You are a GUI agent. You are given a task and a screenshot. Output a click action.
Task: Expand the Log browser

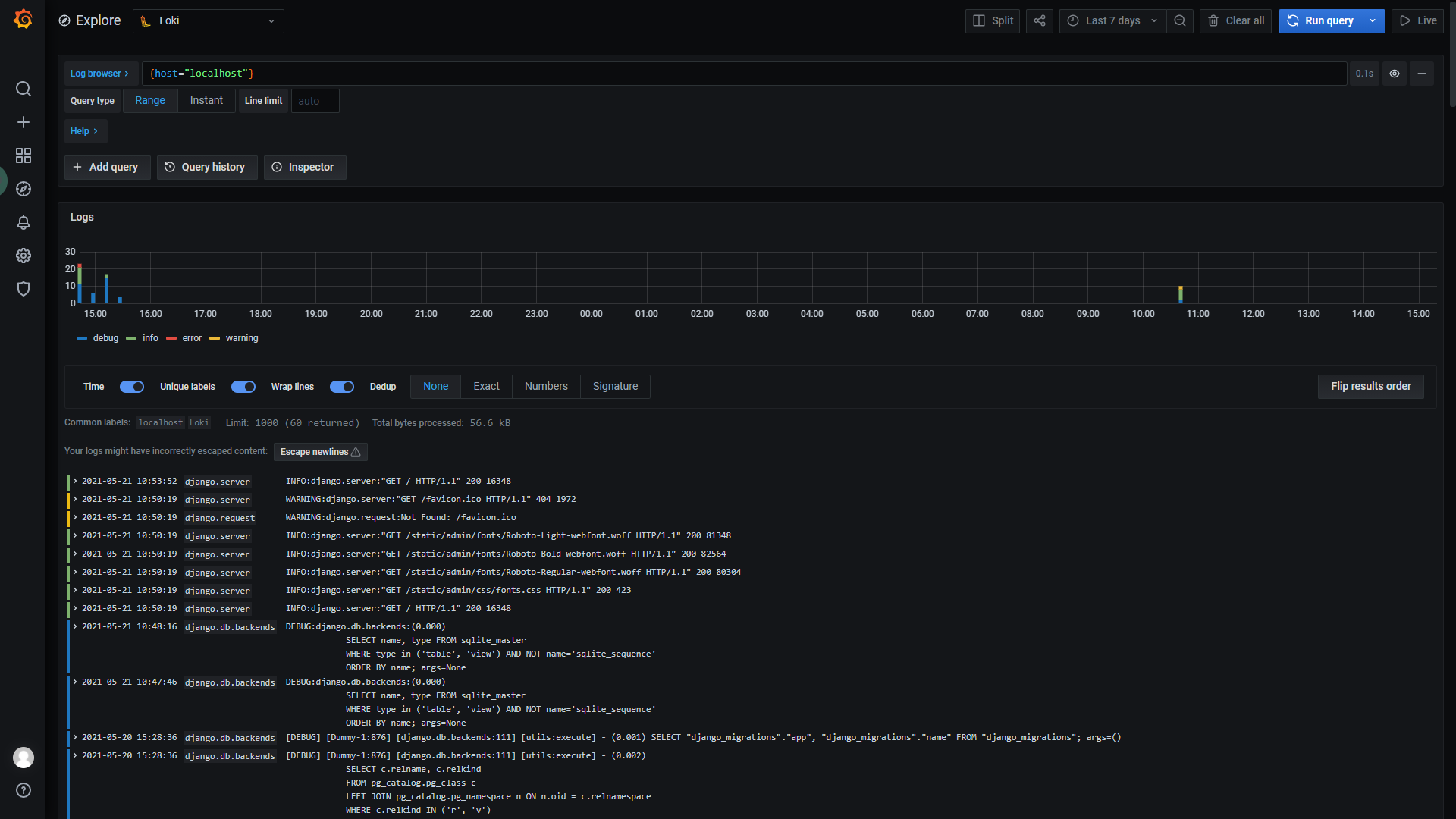coord(100,74)
